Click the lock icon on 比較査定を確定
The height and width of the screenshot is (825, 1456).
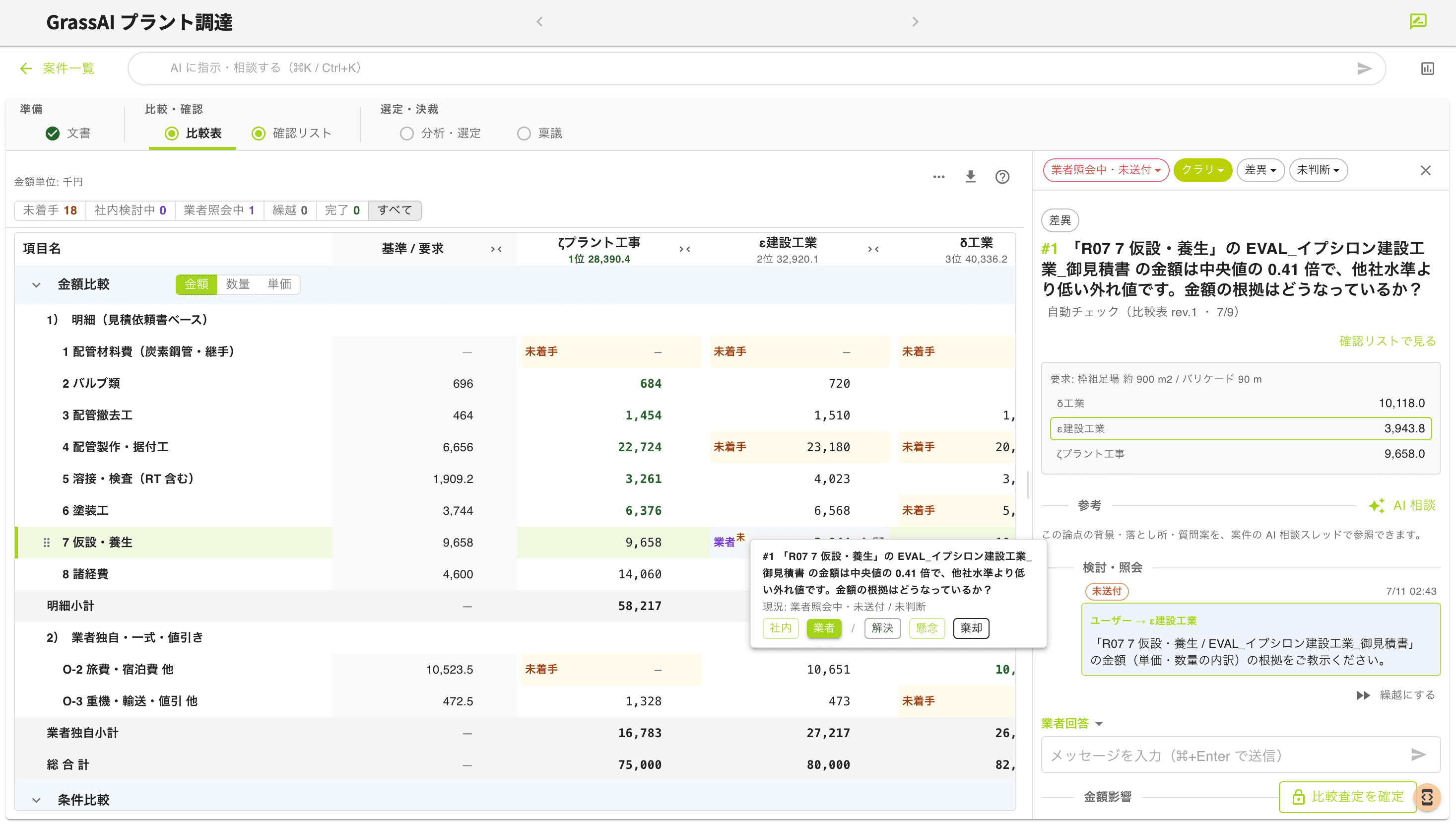[x=1298, y=797]
